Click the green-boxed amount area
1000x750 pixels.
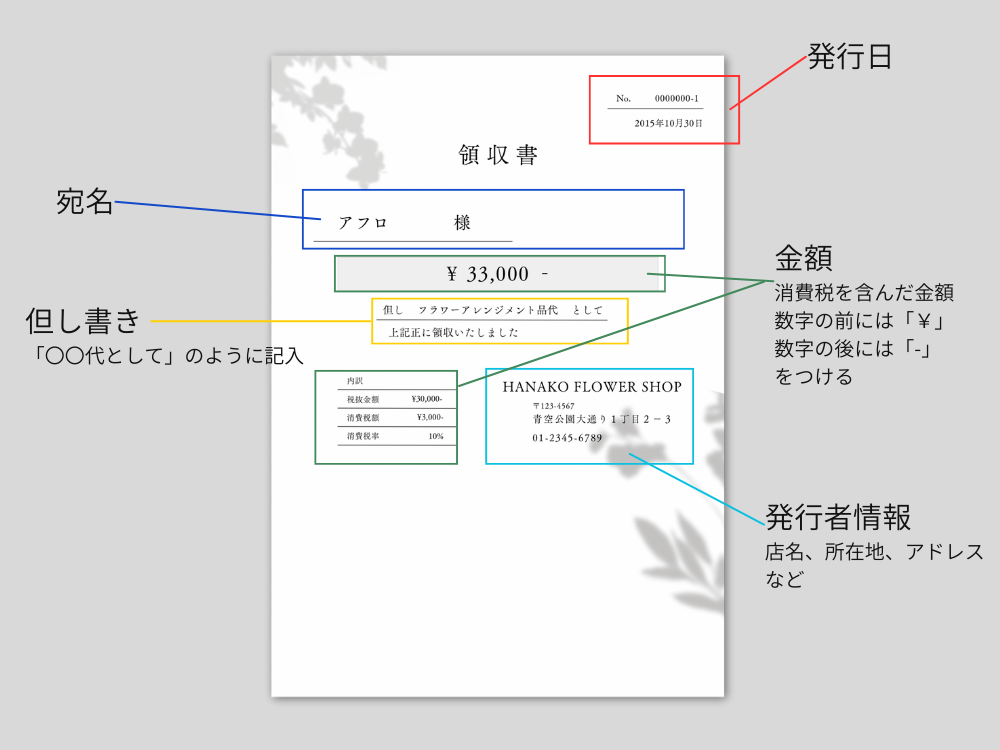tap(497, 272)
